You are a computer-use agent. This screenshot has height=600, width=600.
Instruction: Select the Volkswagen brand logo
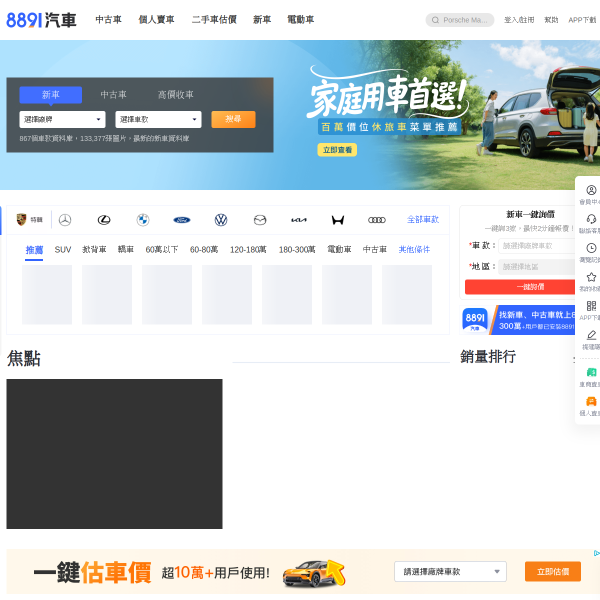221,220
